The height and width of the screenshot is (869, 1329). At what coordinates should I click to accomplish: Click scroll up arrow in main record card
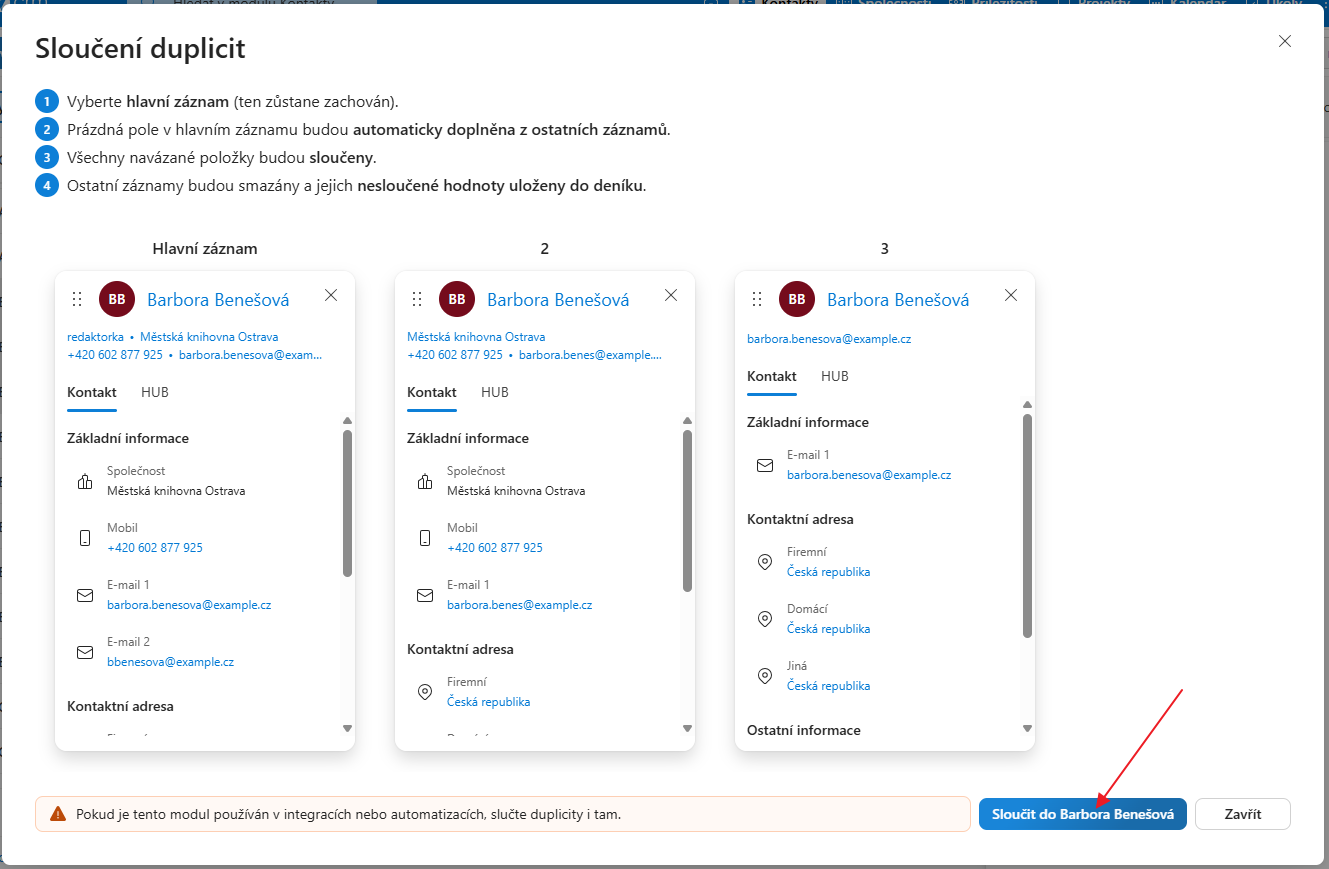coord(347,421)
